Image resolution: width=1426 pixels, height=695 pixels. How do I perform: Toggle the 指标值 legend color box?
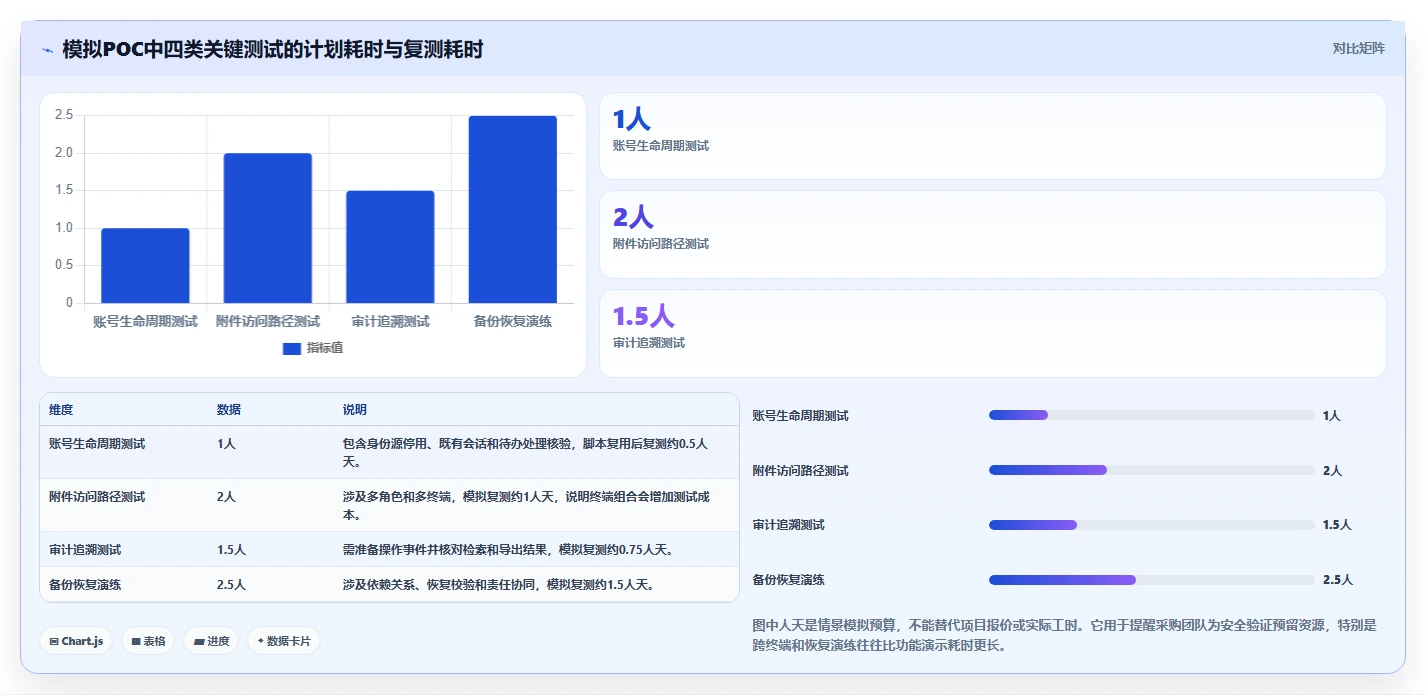click(x=292, y=348)
